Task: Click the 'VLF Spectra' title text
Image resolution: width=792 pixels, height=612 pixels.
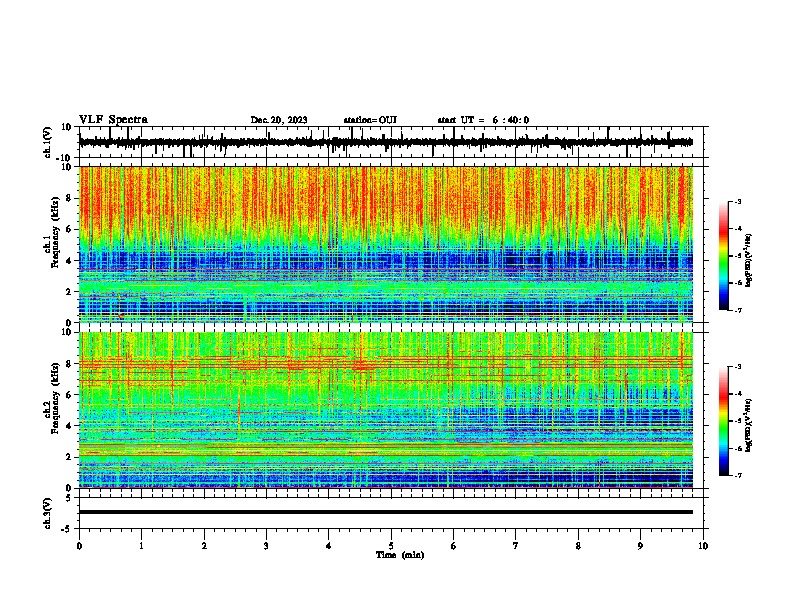Action: click(x=113, y=120)
